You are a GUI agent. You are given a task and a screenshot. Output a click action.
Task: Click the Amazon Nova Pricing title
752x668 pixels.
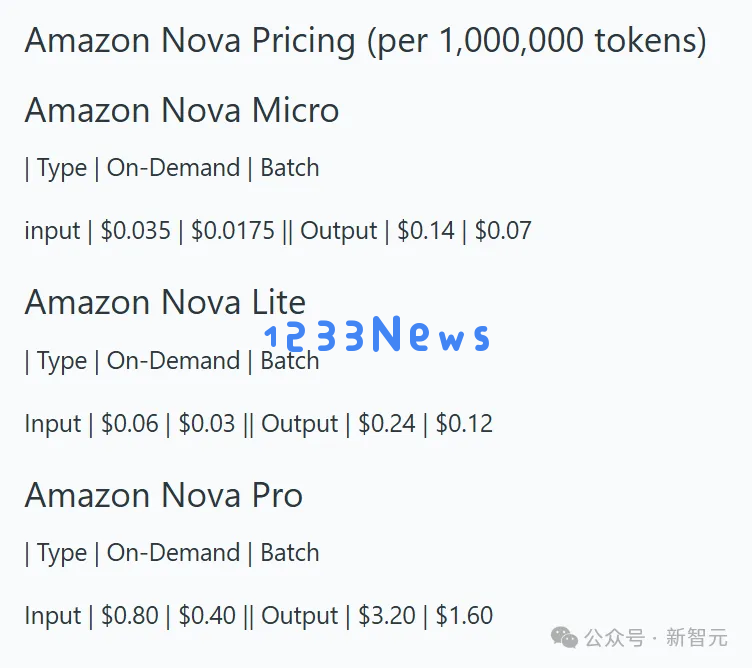365,40
